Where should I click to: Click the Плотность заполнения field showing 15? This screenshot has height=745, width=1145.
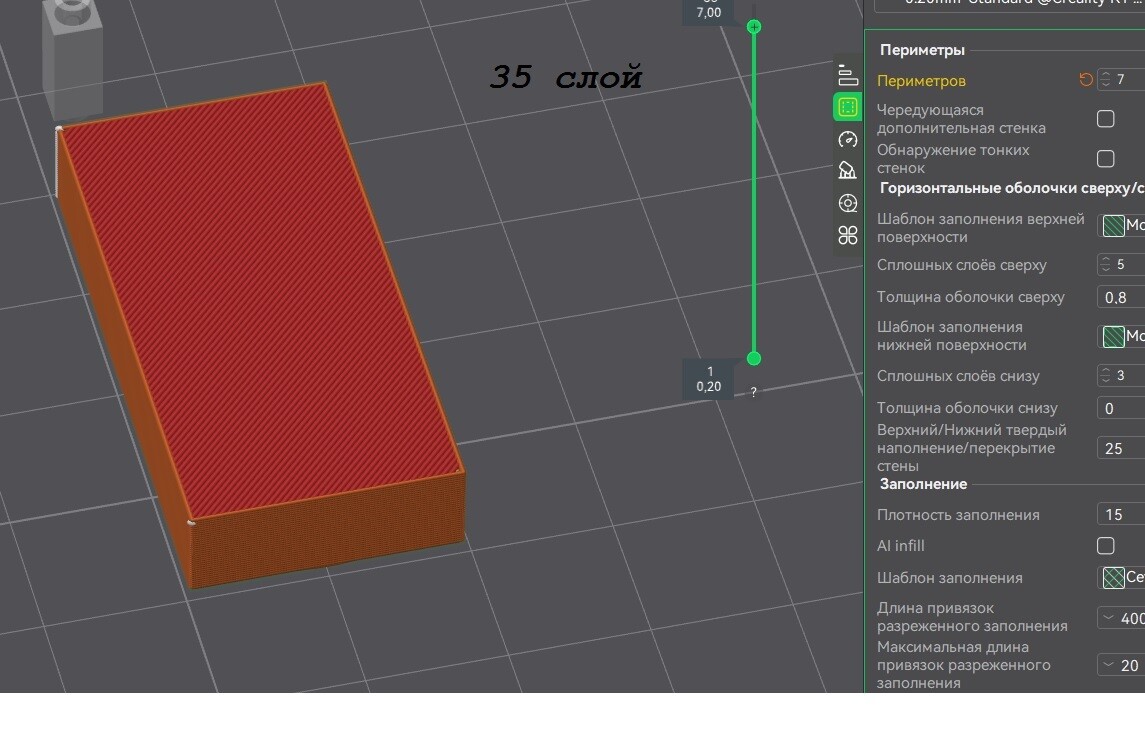1122,514
